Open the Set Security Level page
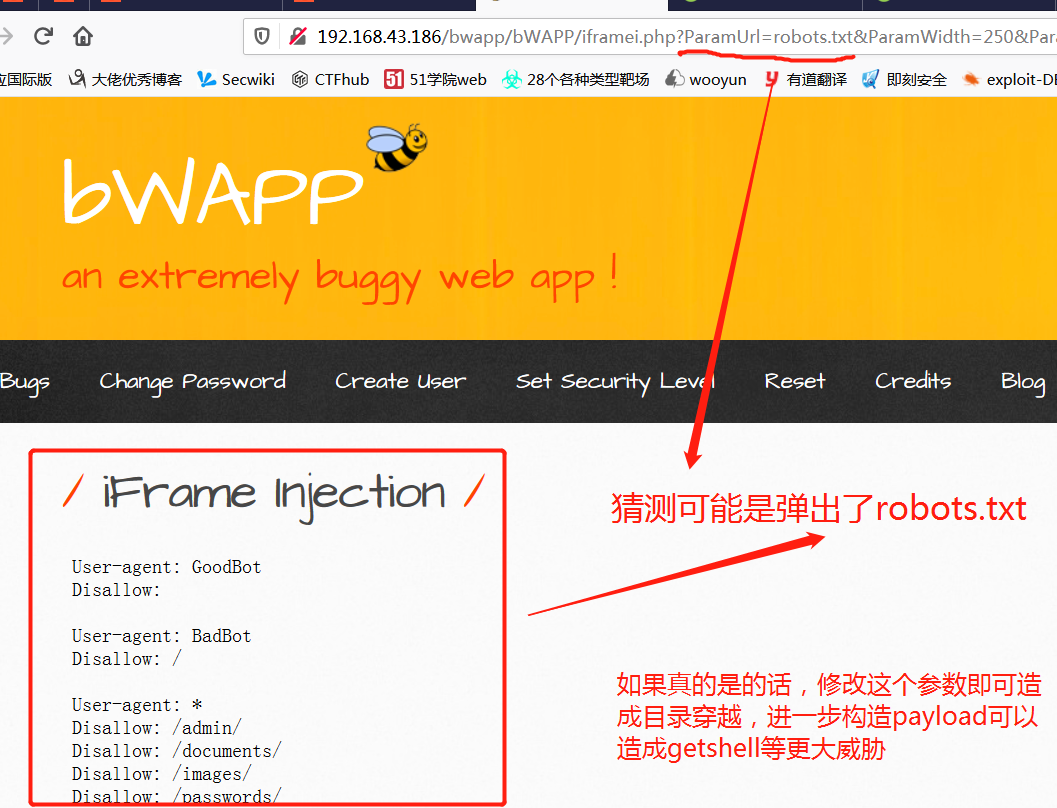 (x=615, y=381)
